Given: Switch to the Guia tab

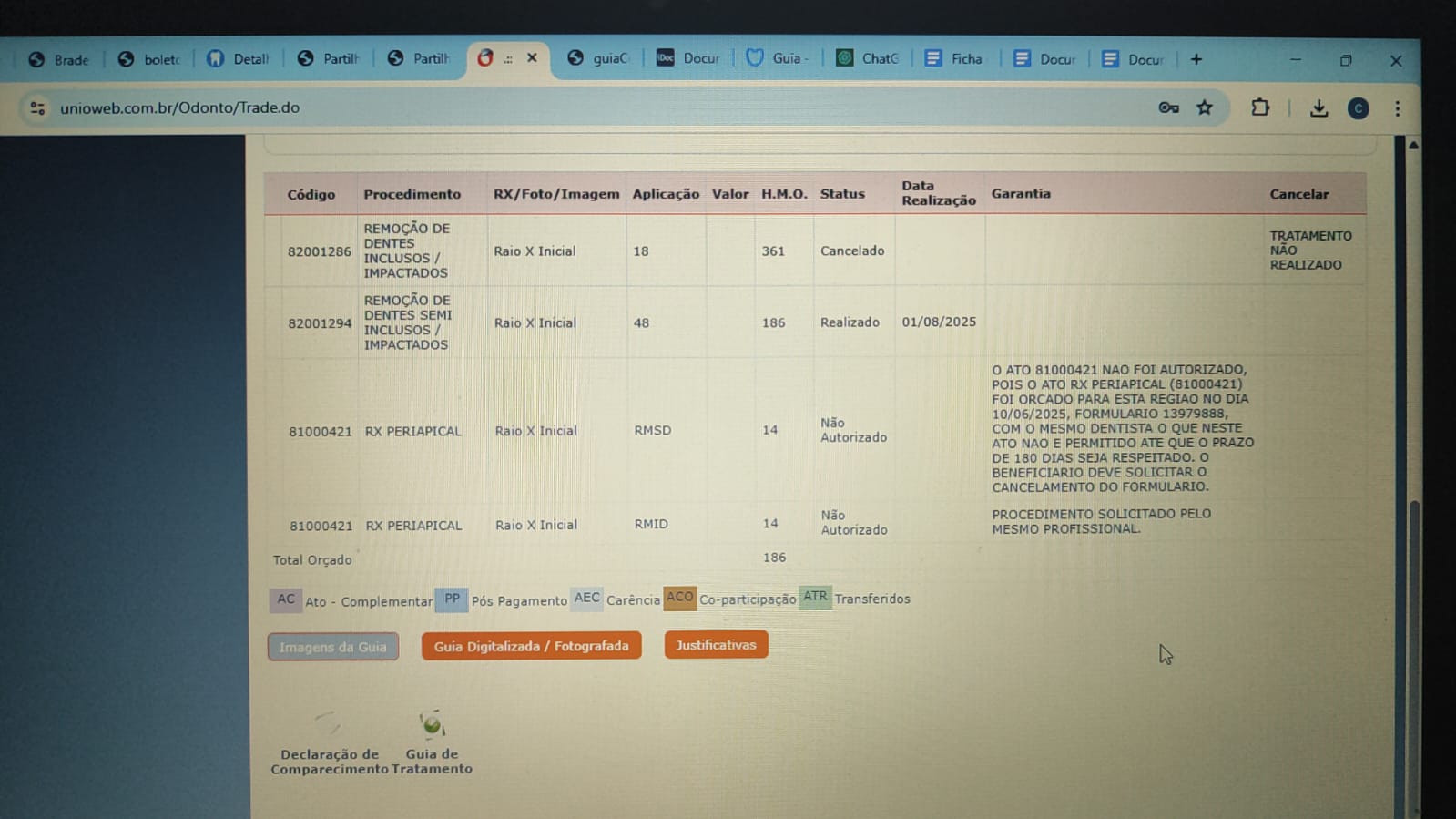Looking at the screenshot, I should tap(779, 58).
